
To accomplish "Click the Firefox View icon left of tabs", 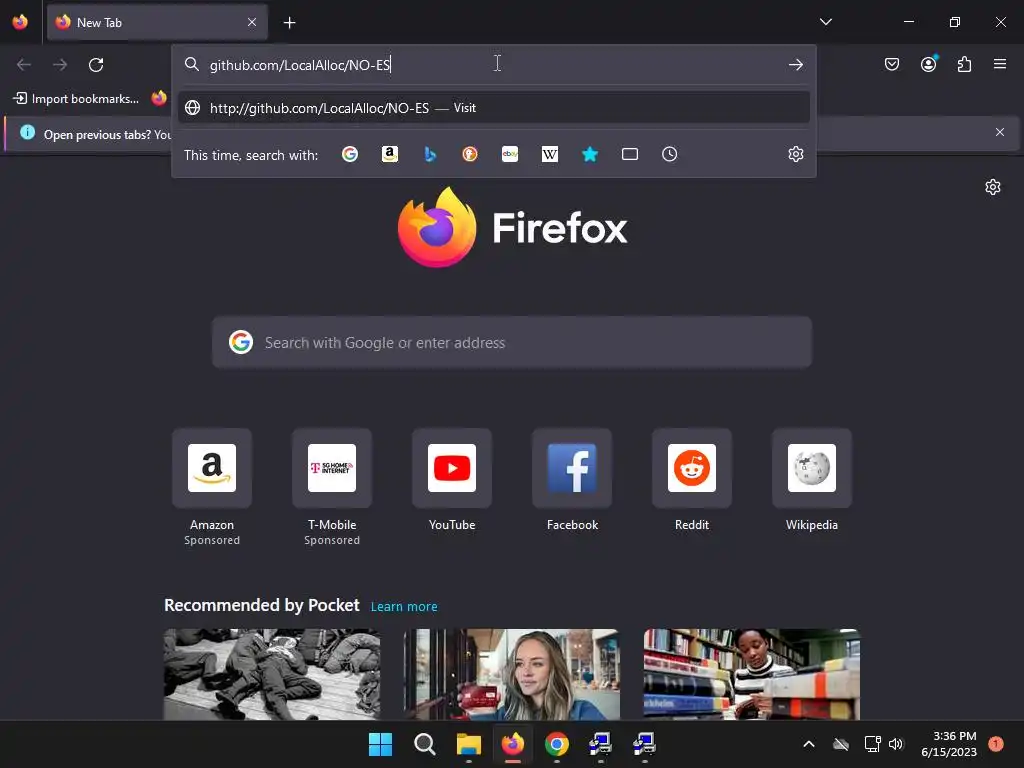I will [20, 22].
